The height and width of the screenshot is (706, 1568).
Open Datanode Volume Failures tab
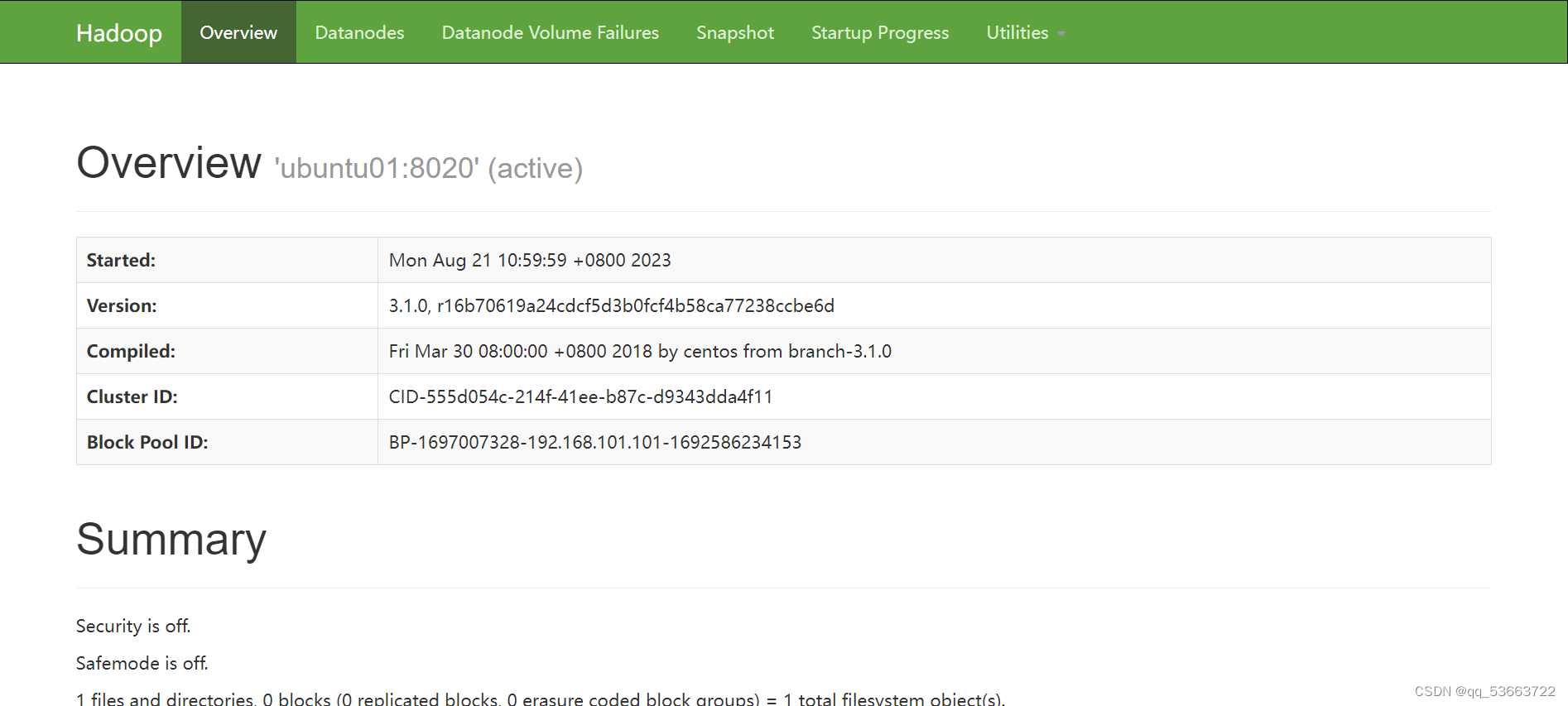pyautogui.click(x=550, y=32)
